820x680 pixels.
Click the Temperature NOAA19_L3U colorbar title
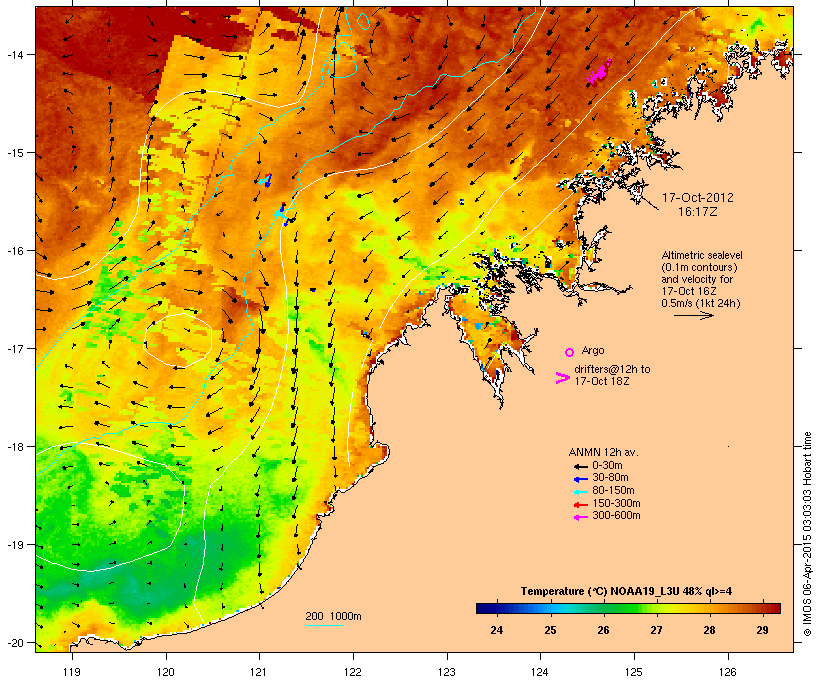pyautogui.click(x=627, y=591)
